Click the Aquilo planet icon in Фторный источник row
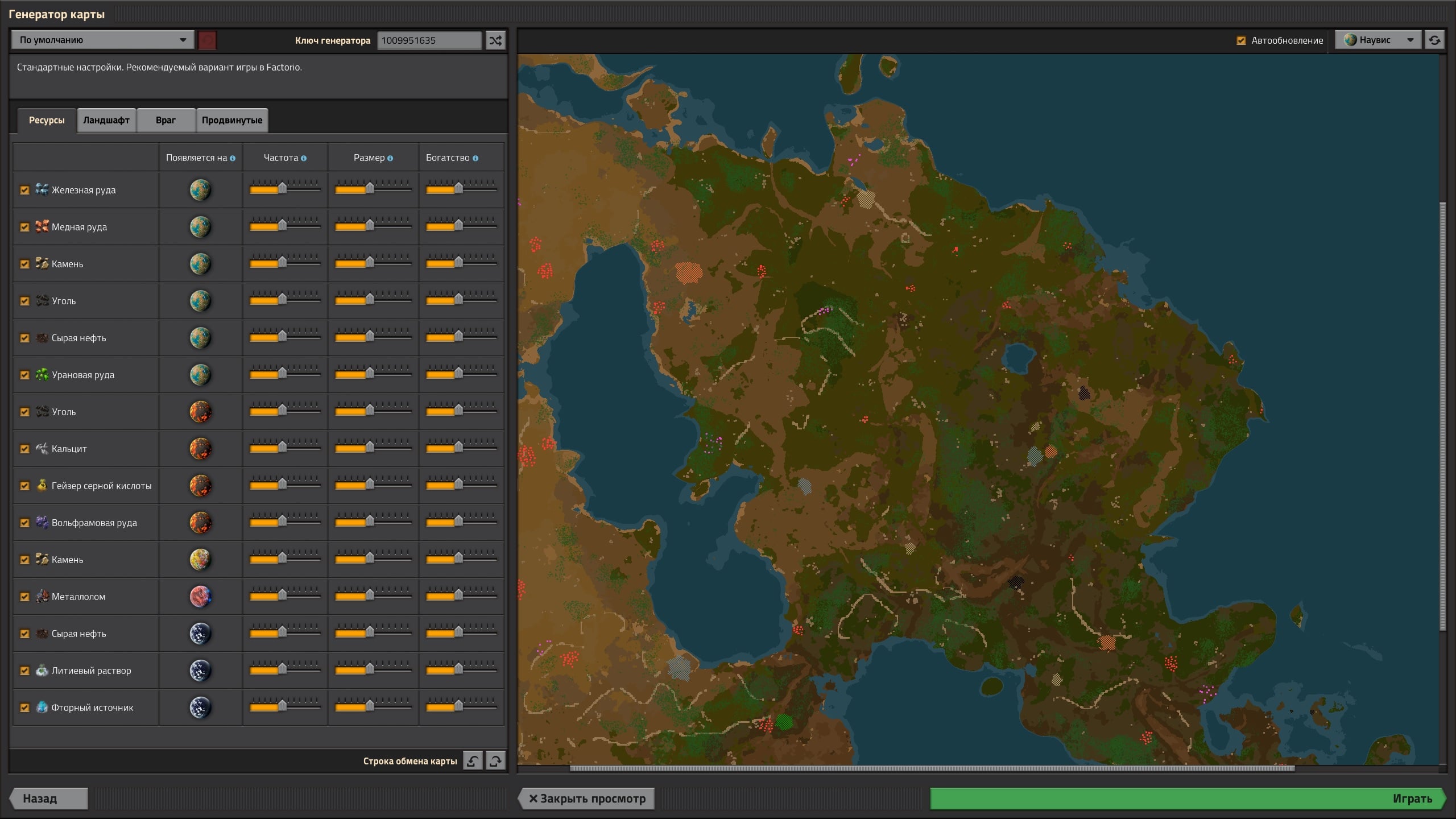Viewport: 1456px width, 819px height. tap(200, 708)
